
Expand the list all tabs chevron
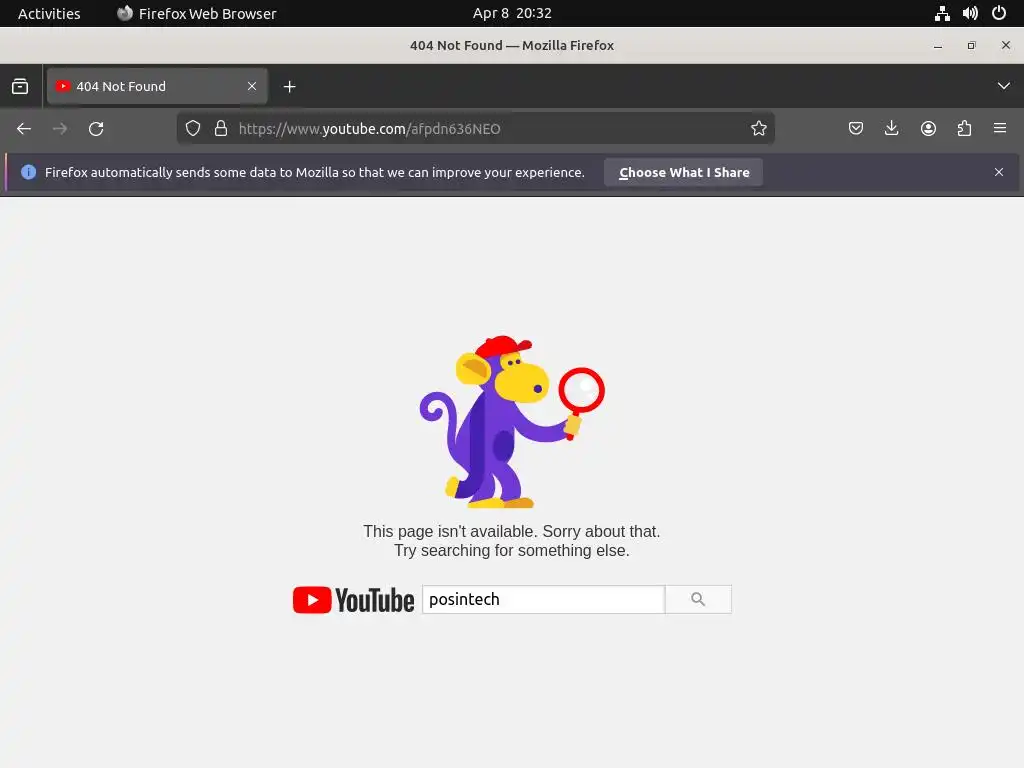[x=1004, y=86]
